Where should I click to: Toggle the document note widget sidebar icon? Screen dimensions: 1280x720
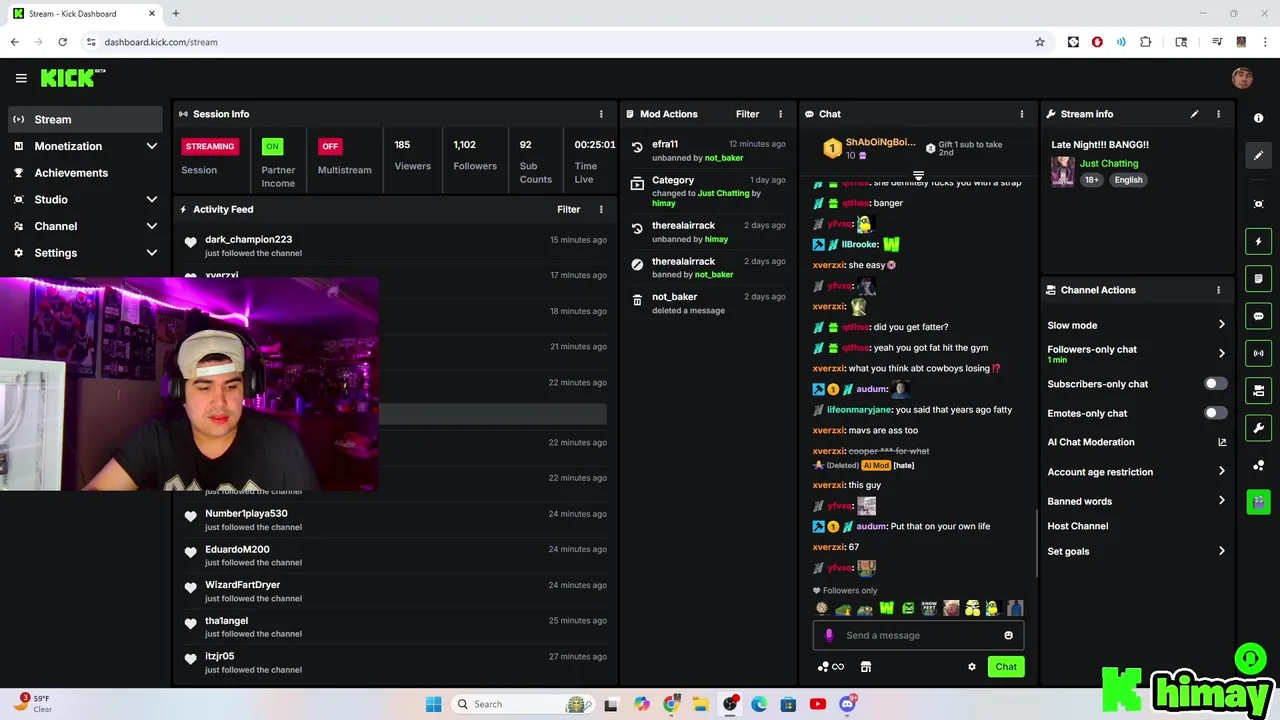(x=1258, y=278)
